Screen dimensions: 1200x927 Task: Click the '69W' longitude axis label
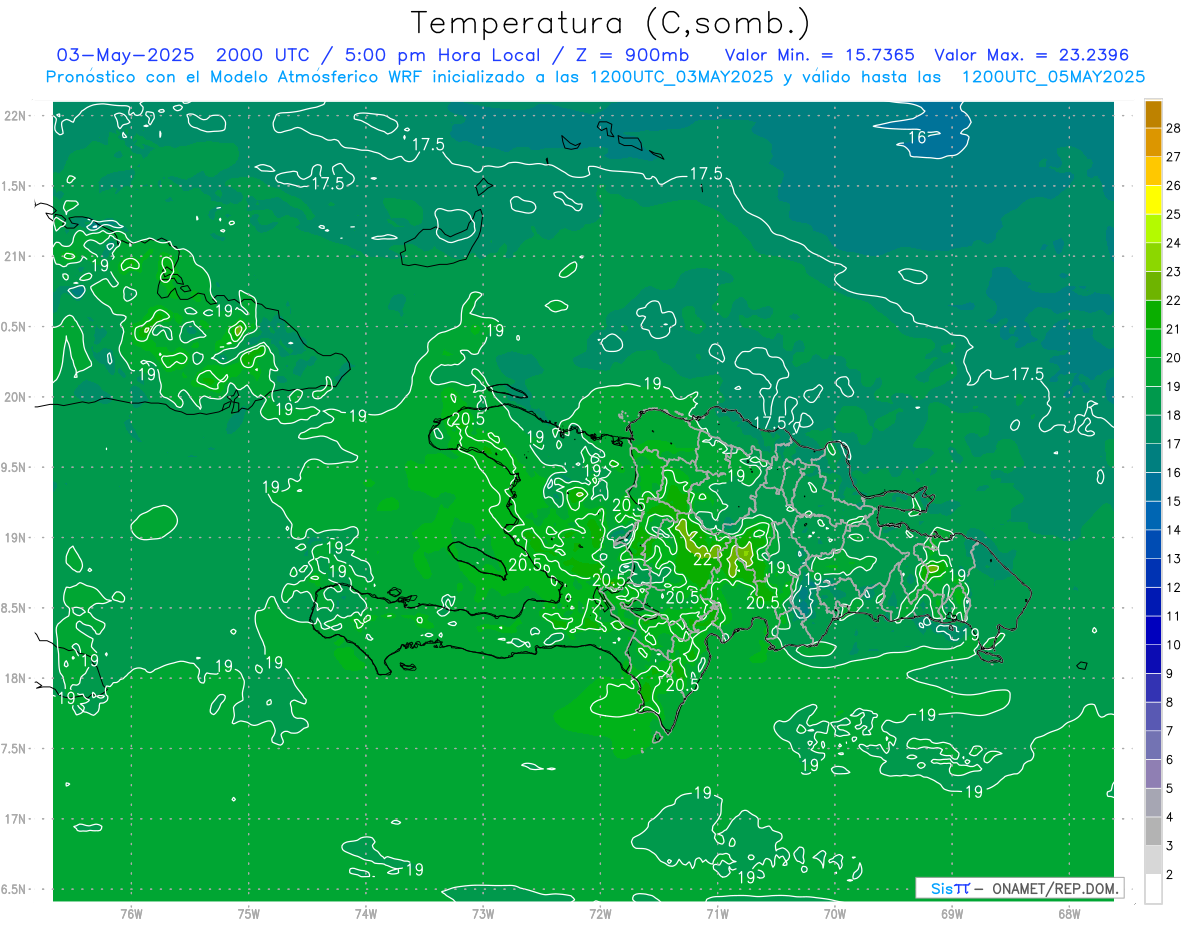click(x=952, y=914)
